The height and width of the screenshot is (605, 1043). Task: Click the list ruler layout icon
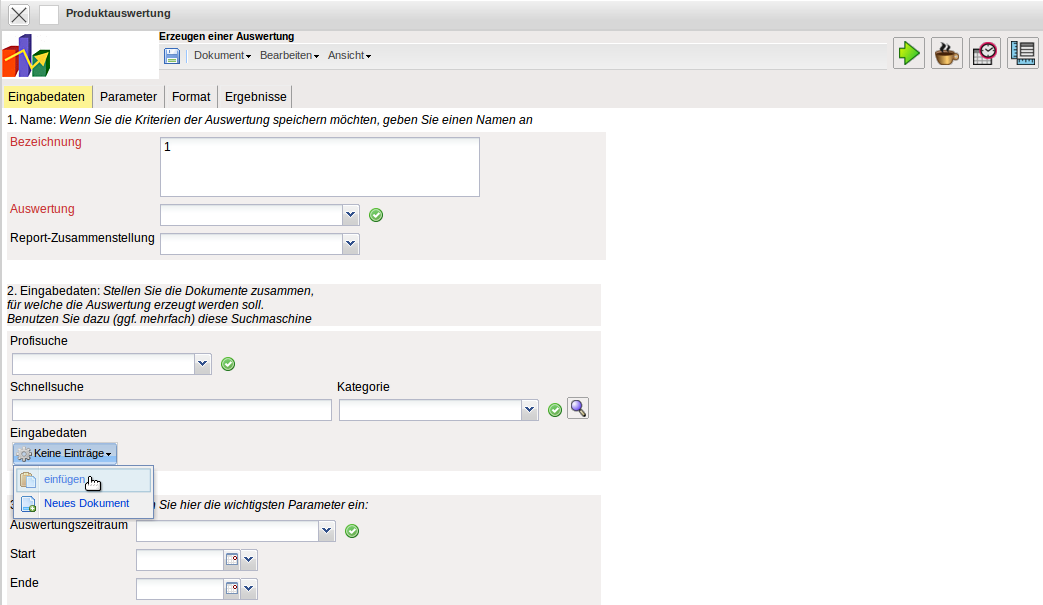click(1022, 53)
